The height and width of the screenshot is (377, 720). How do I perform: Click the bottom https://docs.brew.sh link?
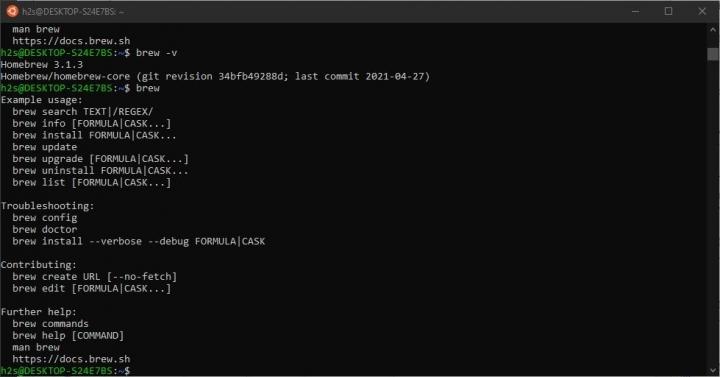pos(71,359)
